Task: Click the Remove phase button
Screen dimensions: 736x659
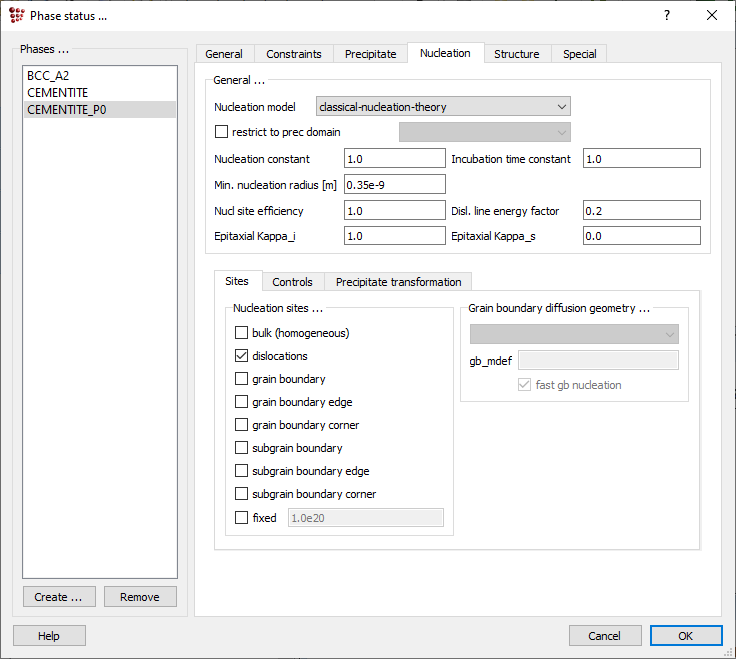Action: [139, 597]
